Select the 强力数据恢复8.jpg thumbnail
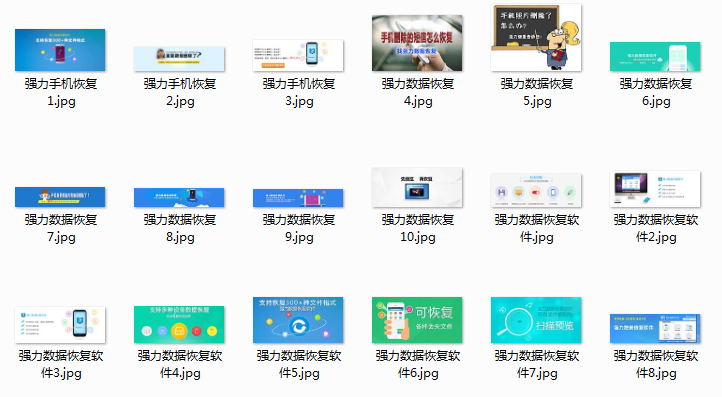722x397 pixels. 179,197
